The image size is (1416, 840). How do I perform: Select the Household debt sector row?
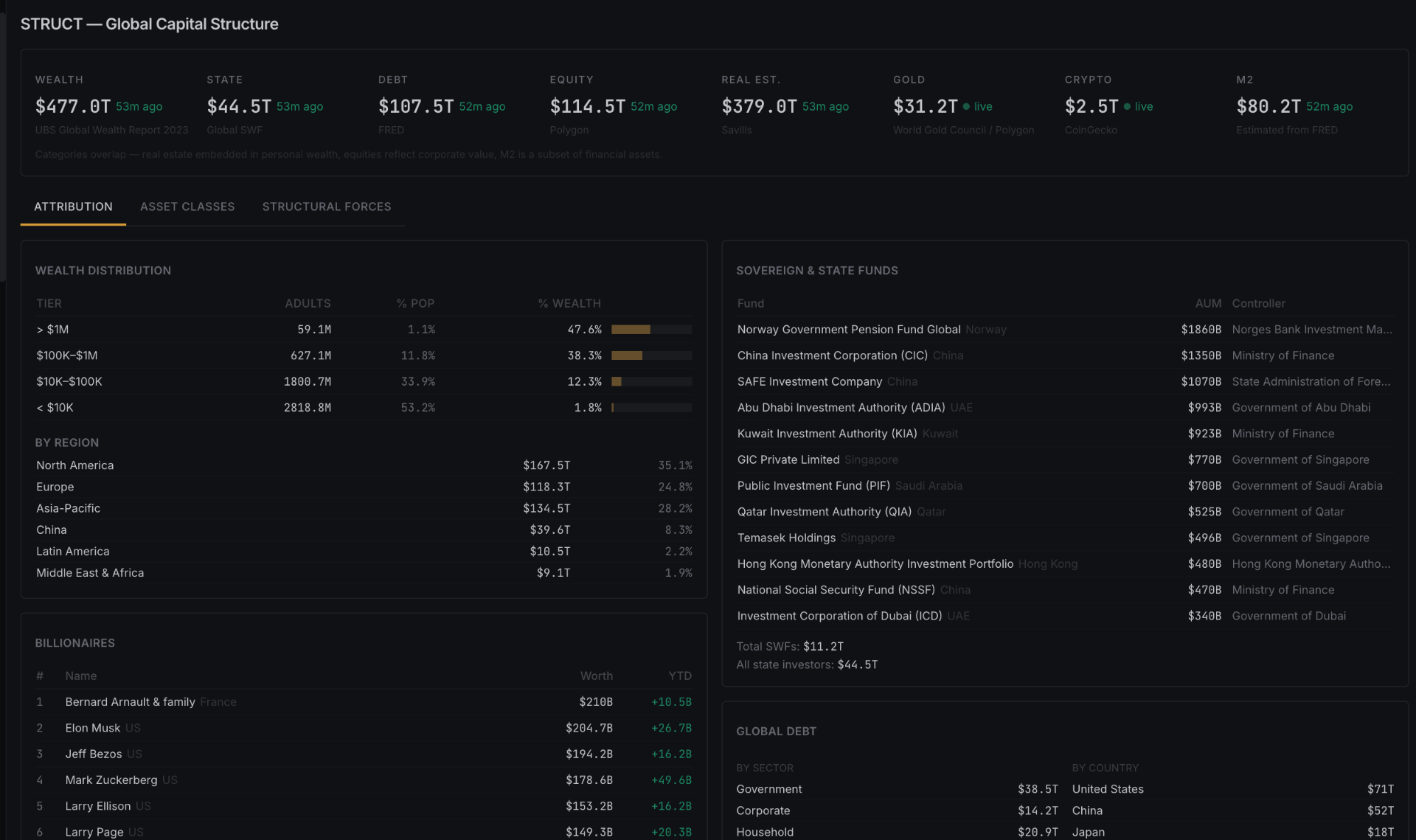click(x=897, y=832)
